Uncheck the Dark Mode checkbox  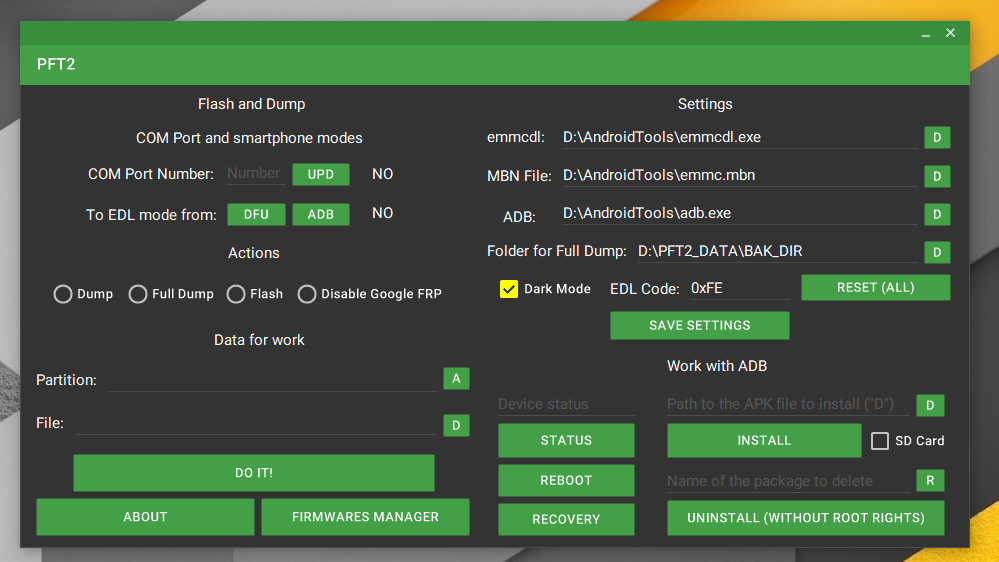(509, 289)
